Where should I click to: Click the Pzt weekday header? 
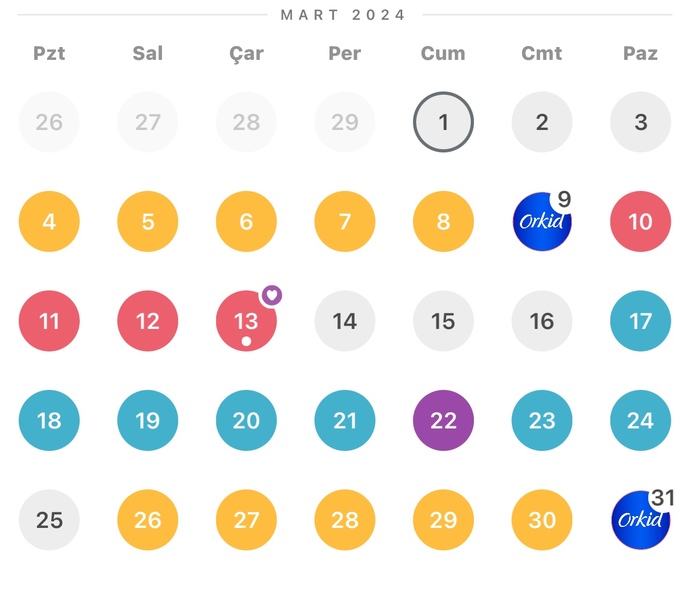(x=49, y=53)
